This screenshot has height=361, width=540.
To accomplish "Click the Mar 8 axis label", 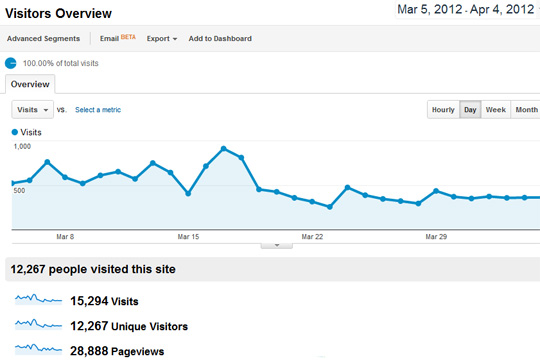I will (65, 237).
